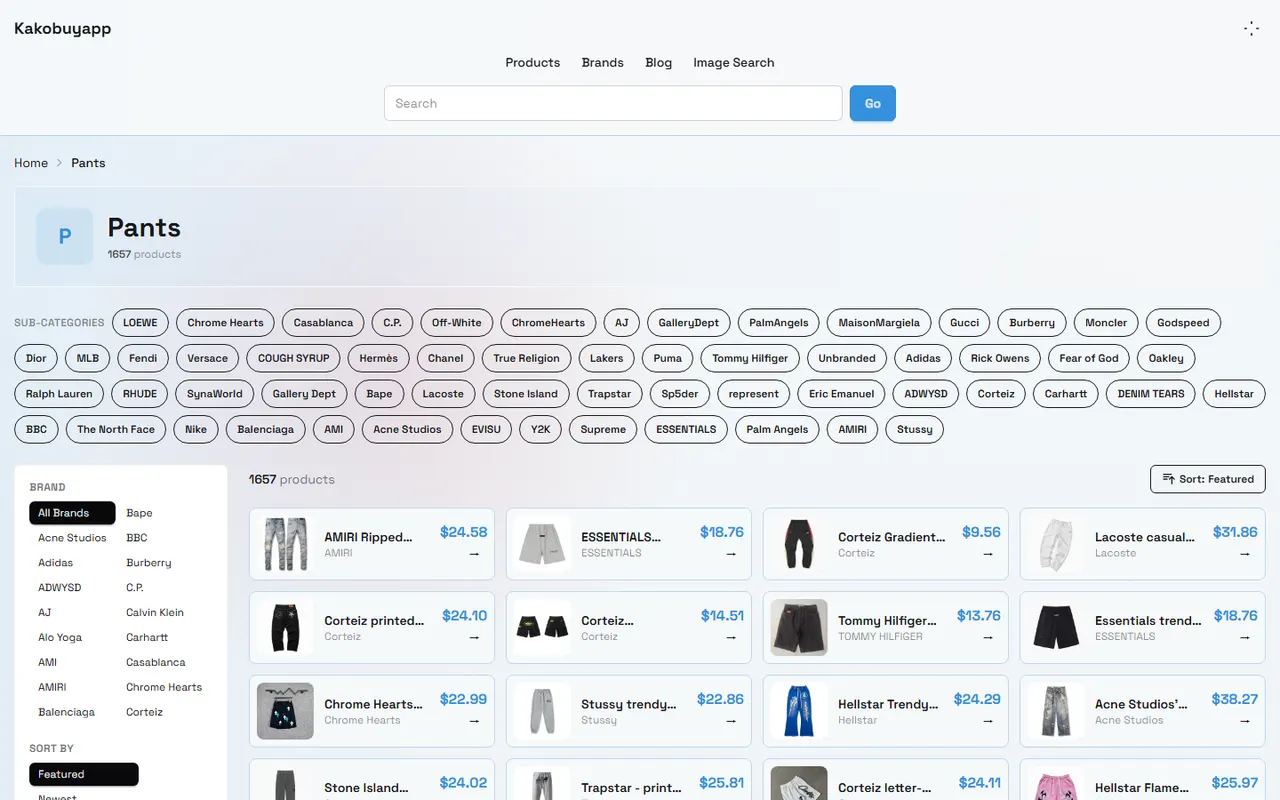Select the Chrome Hearts sub-category chip
1280x800 pixels.
225,323
